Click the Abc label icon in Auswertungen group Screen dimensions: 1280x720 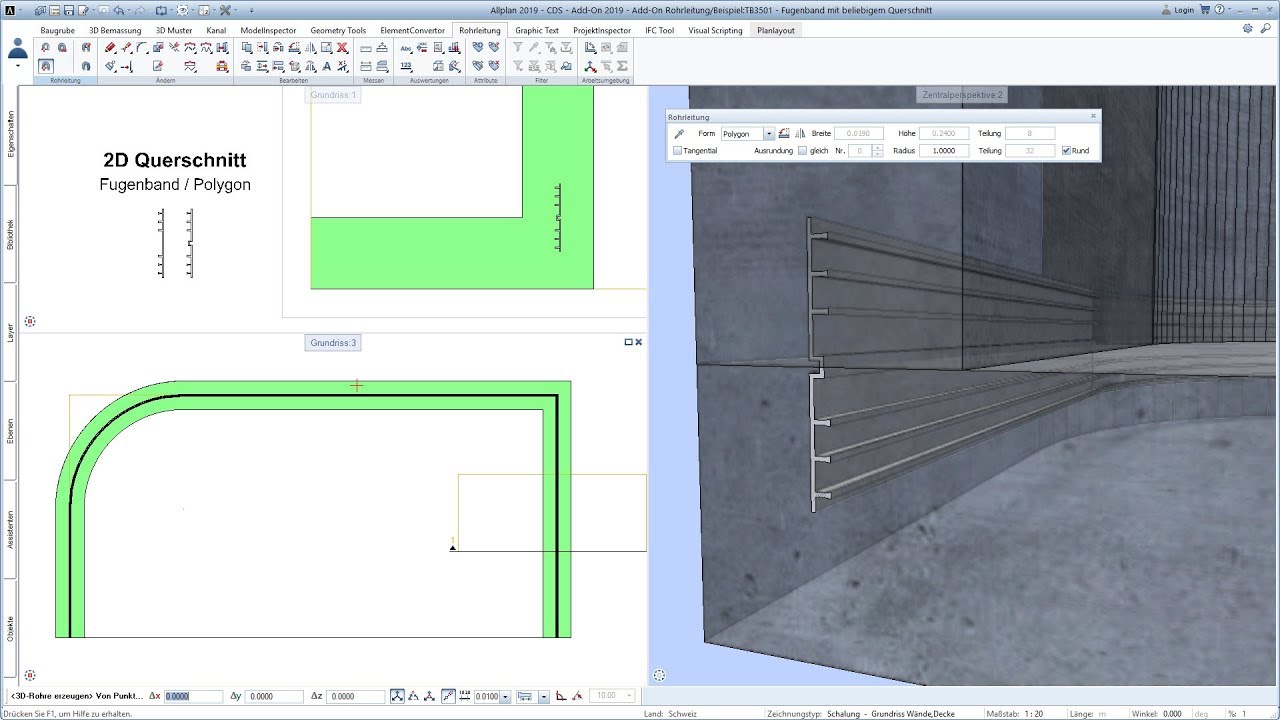(x=406, y=47)
